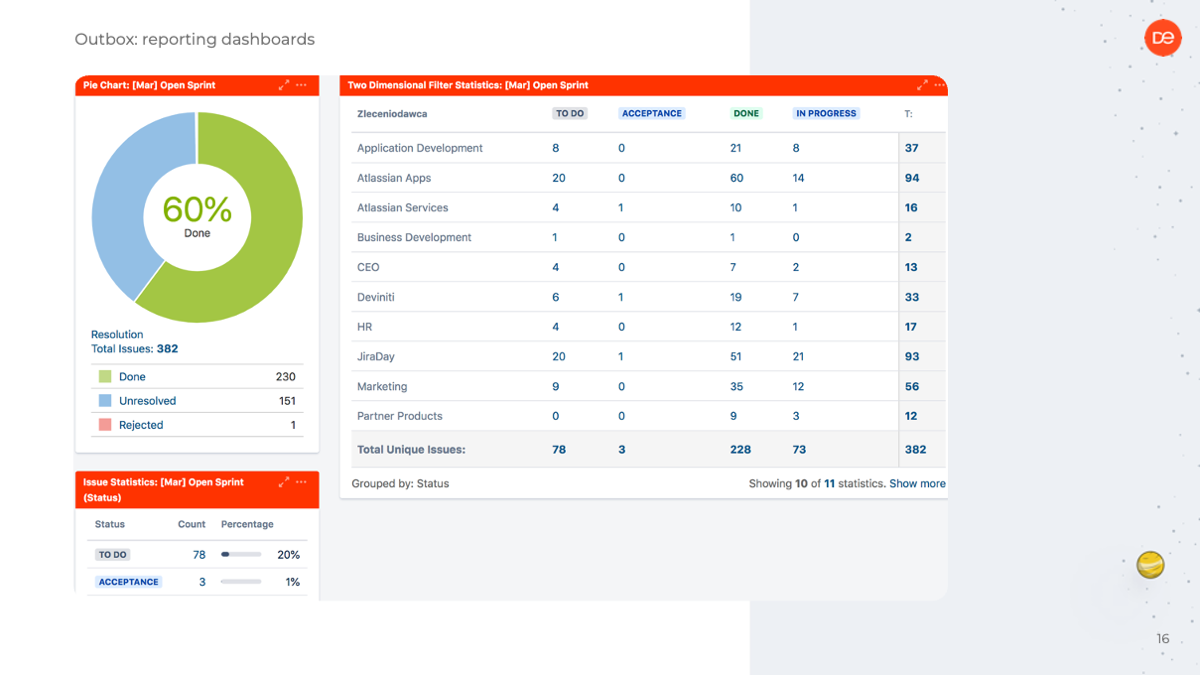Click the DONE status column header
This screenshot has width=1200, height=675.
tap(746, 113)
